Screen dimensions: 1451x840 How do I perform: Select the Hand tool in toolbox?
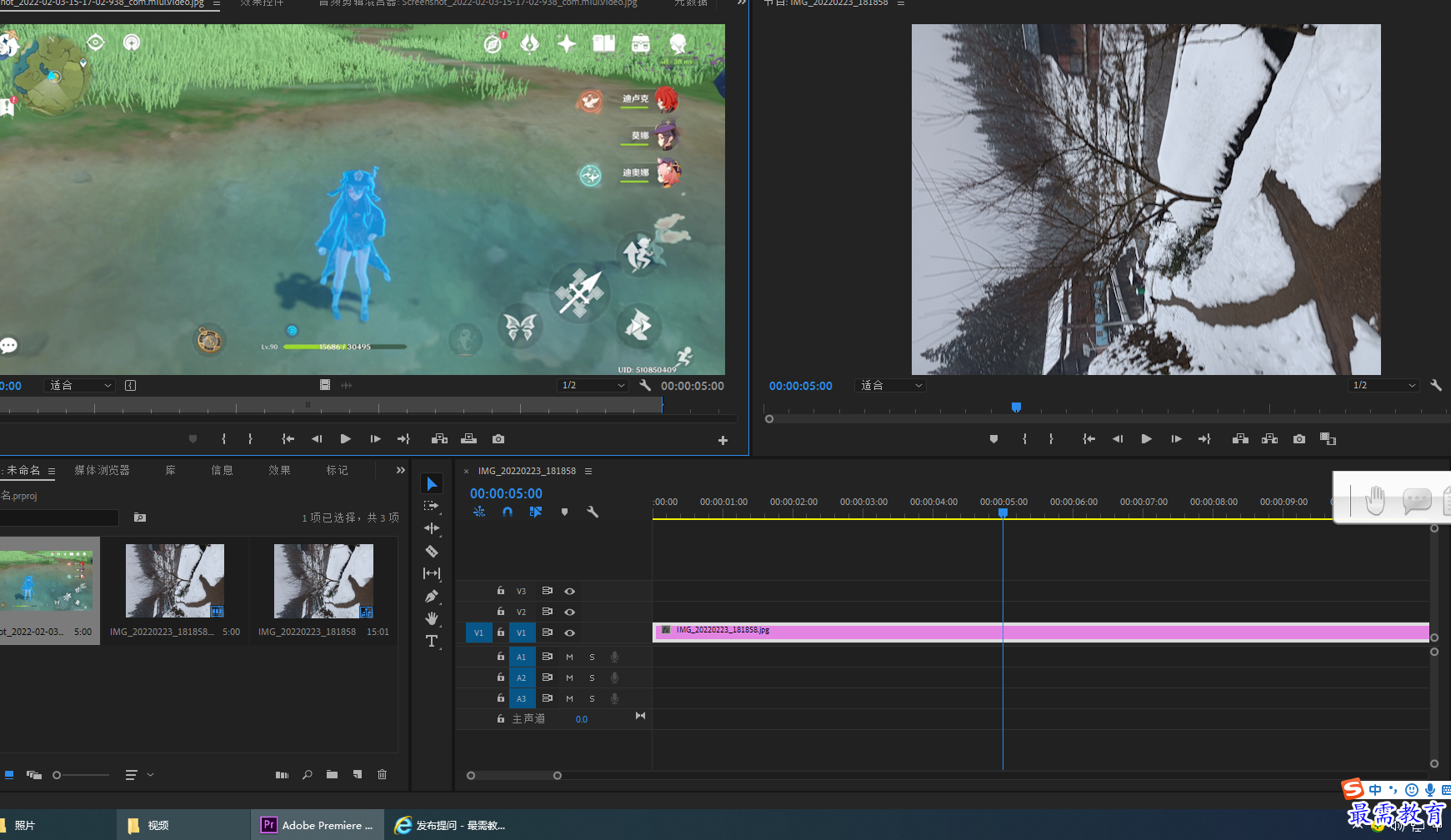(x=432, y=618)
